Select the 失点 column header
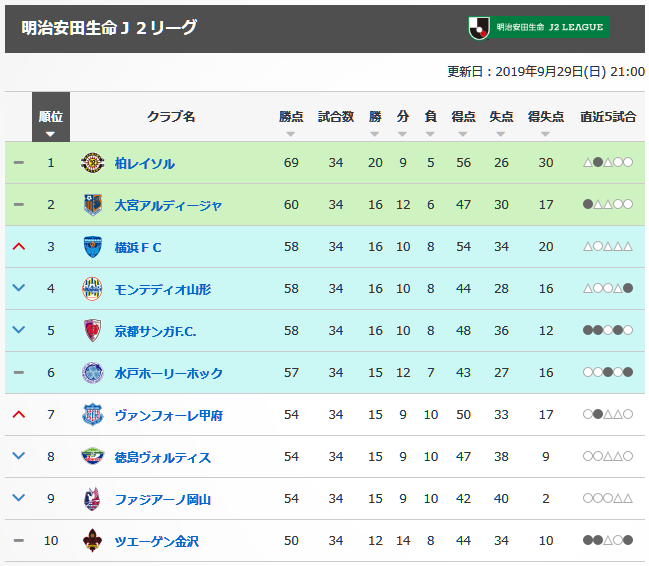The height and width of the screenshot is (566, 649). pos(501,117)
